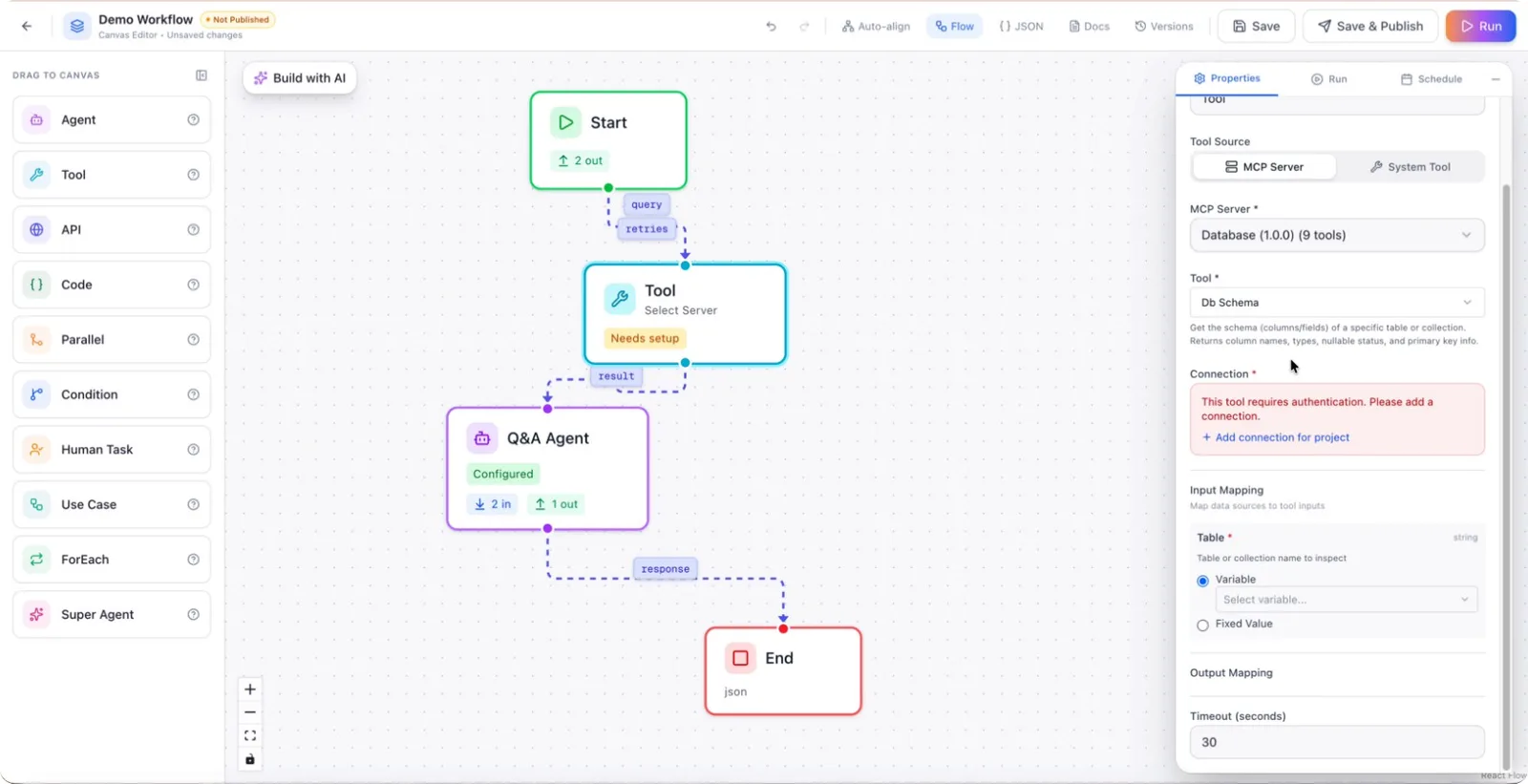Select the Fixed Value radio option
Viewport: 1528px width, 784px height.
click(1202, 625)
